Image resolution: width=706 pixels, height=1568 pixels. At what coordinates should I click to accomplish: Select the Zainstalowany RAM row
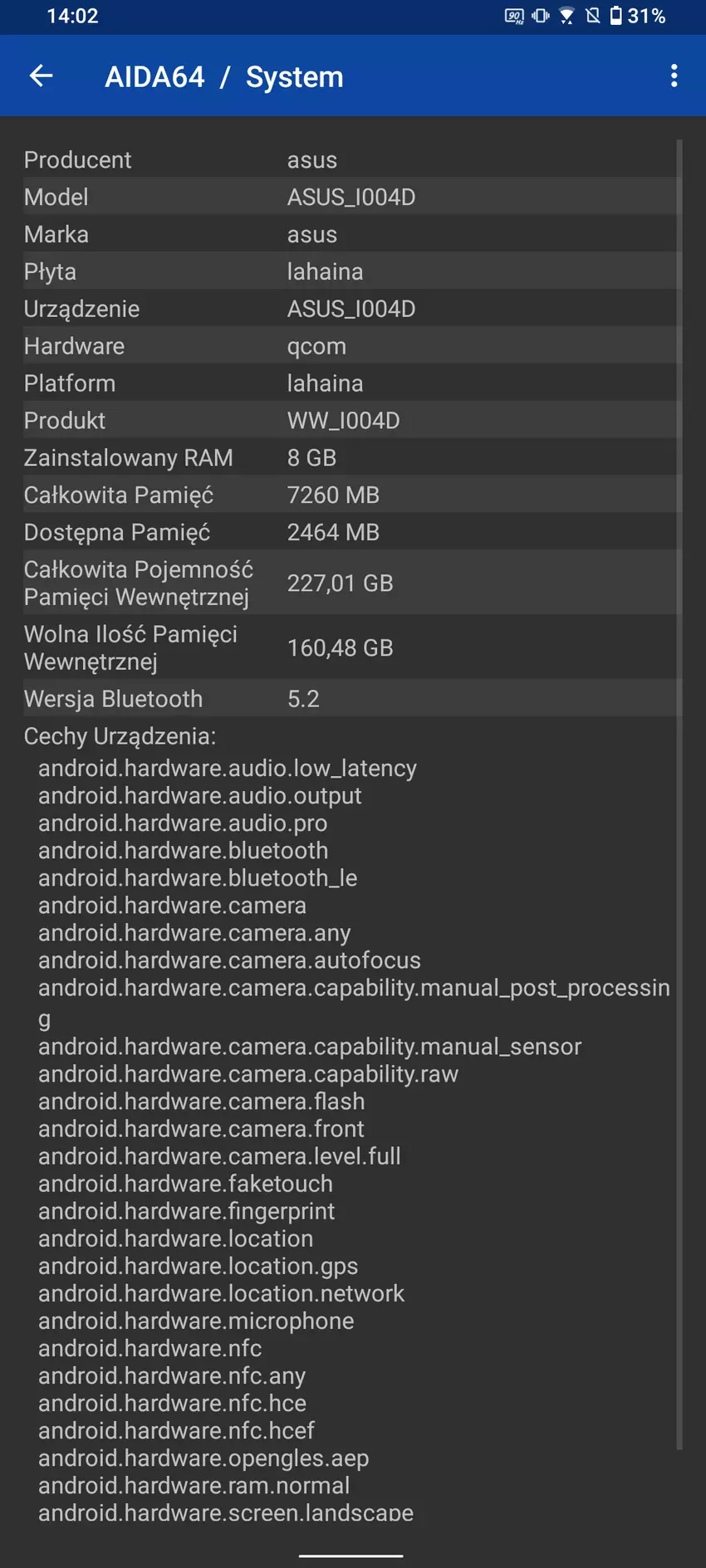coord(349,457)
